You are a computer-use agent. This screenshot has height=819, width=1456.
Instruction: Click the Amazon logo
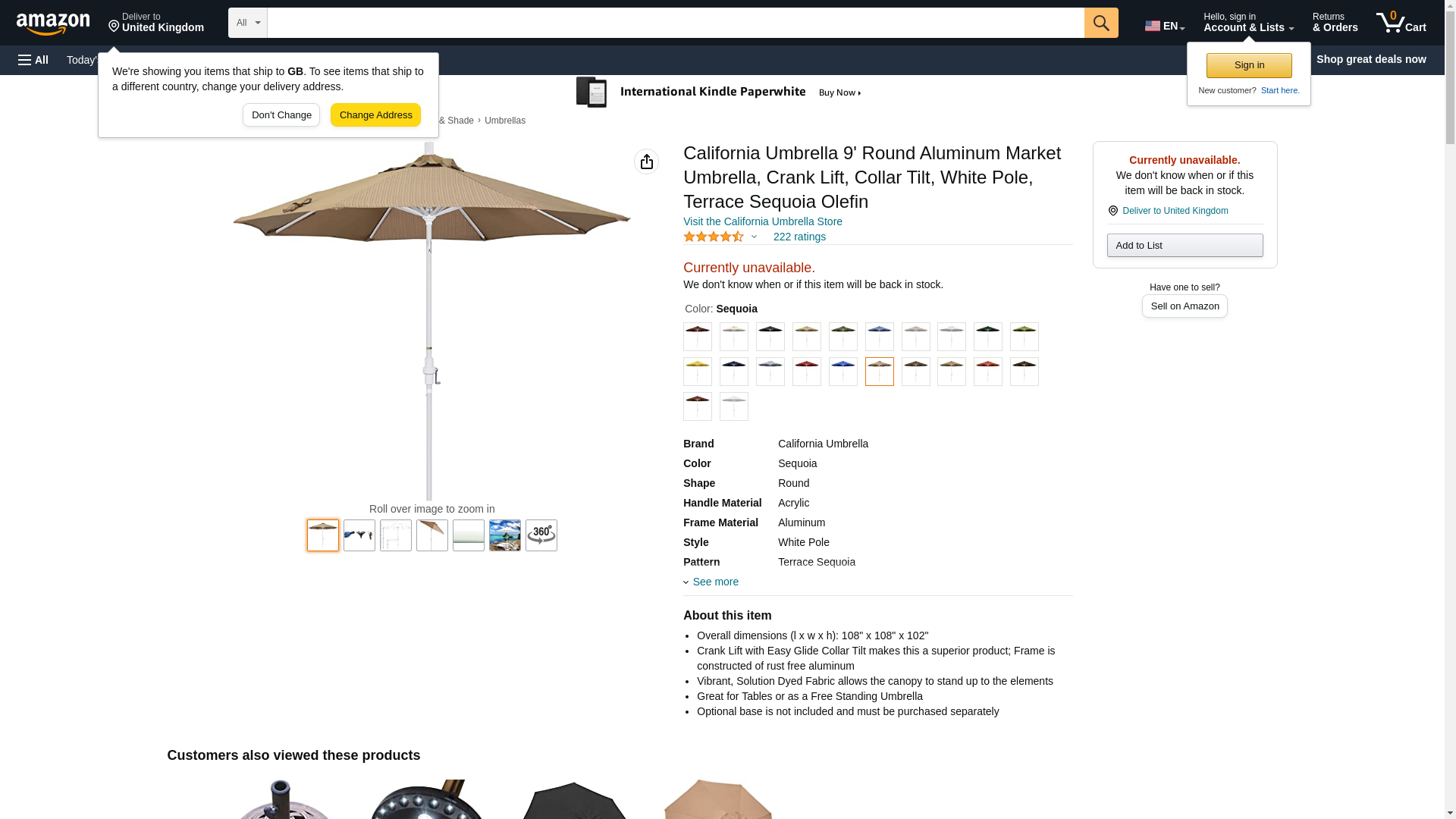coord(53,24)
